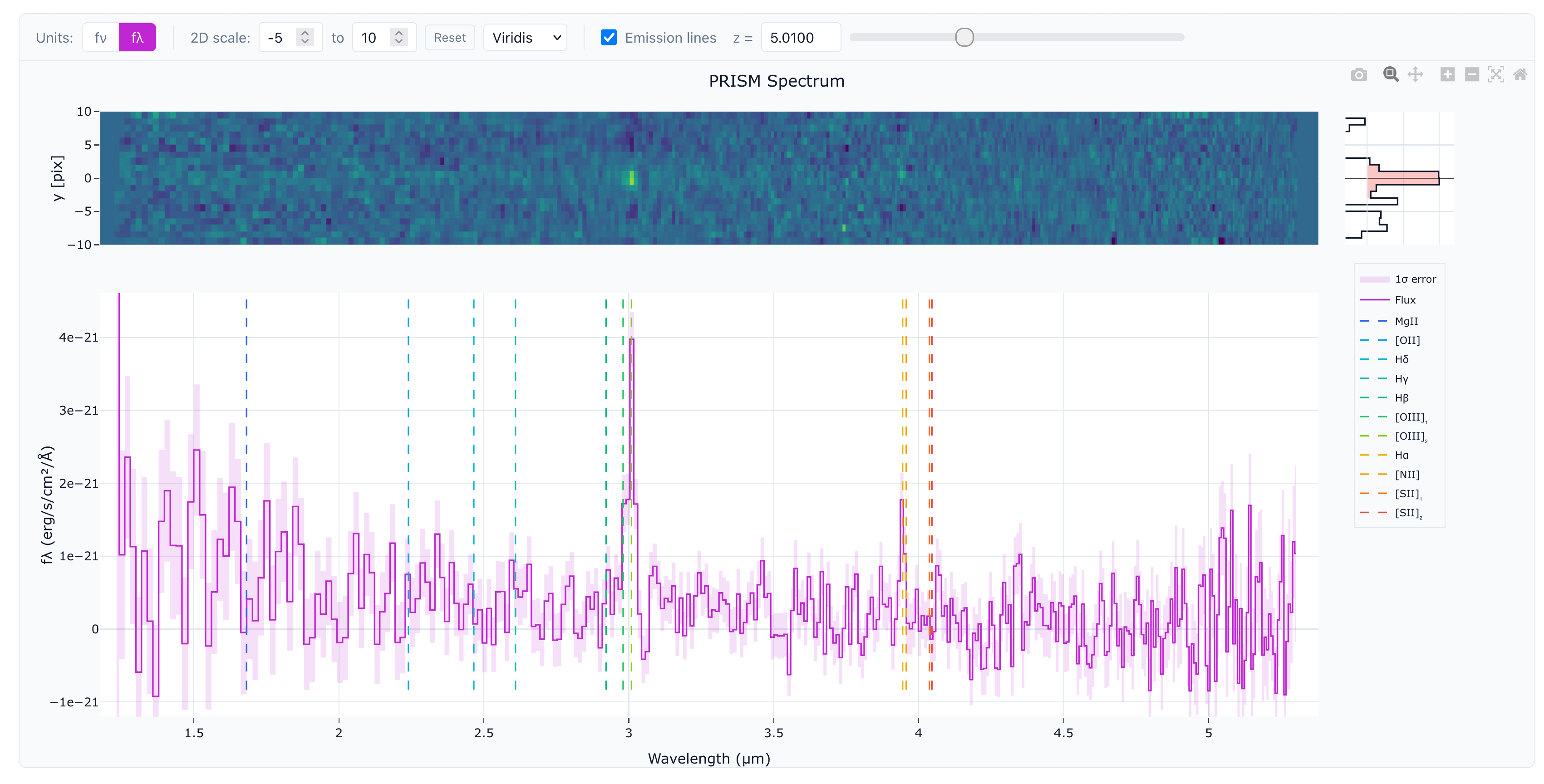Click the redshift value input field
1544x784 pixels.
801,37
